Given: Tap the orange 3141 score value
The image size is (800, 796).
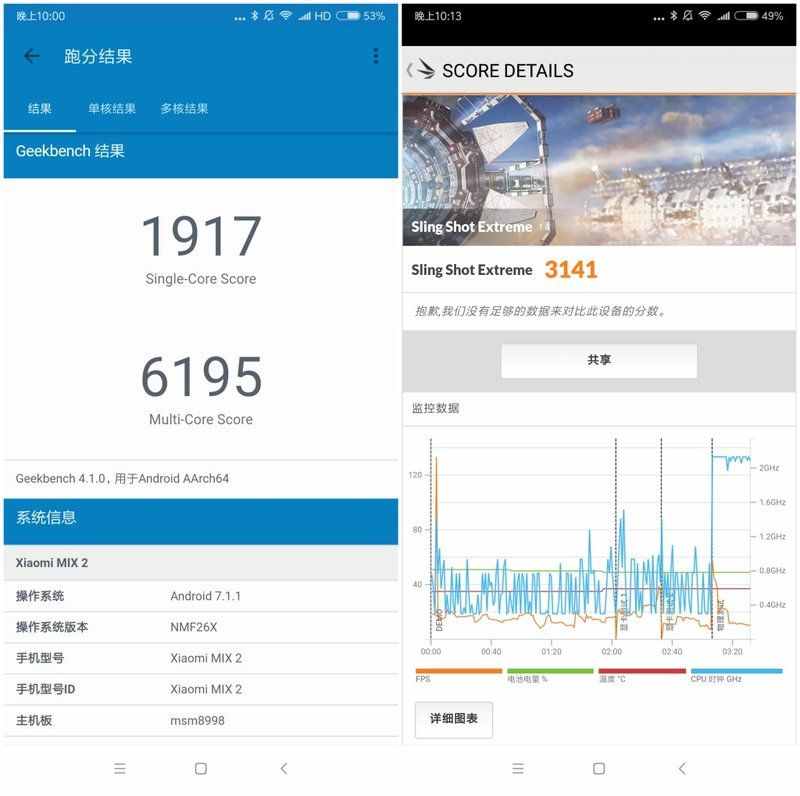Looking at the screenshot, I should (x=570, y=270).
